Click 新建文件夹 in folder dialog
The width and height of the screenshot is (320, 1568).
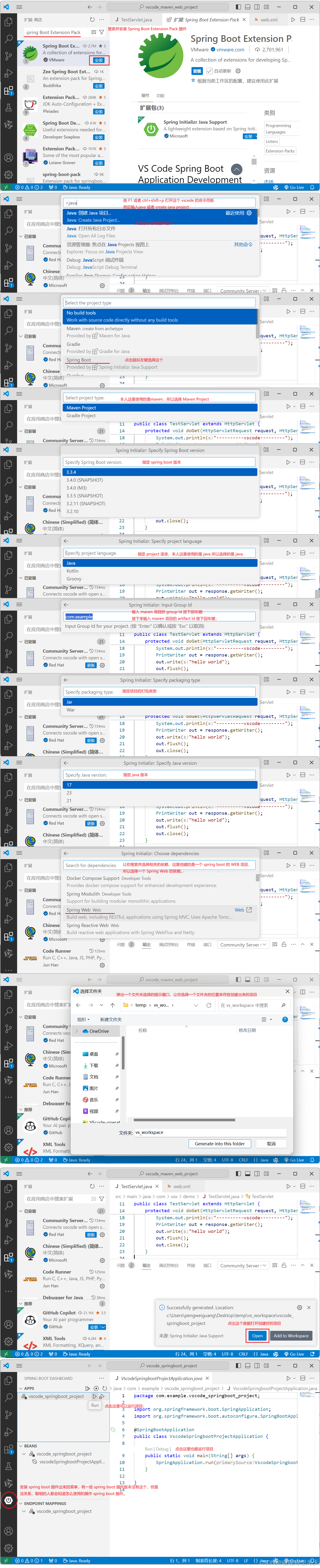(111, 1019)
